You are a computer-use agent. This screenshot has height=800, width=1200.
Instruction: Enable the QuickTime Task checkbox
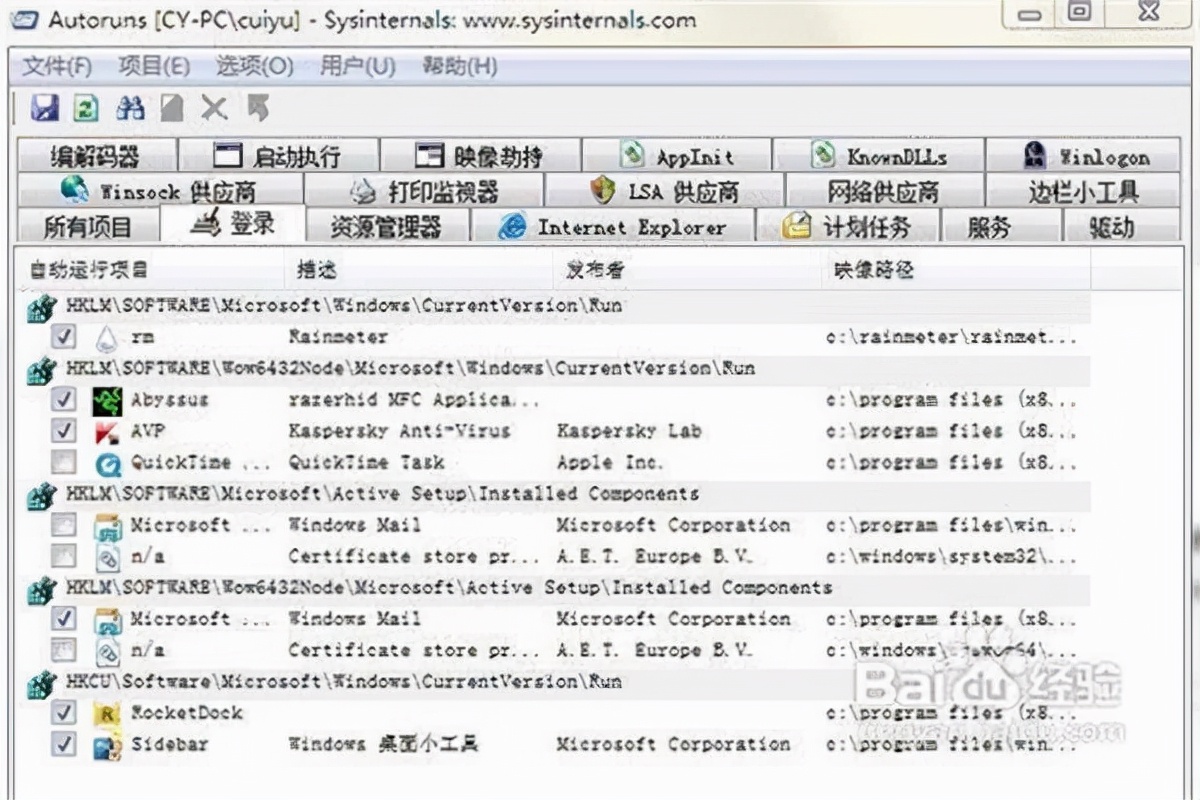[63, 462]
